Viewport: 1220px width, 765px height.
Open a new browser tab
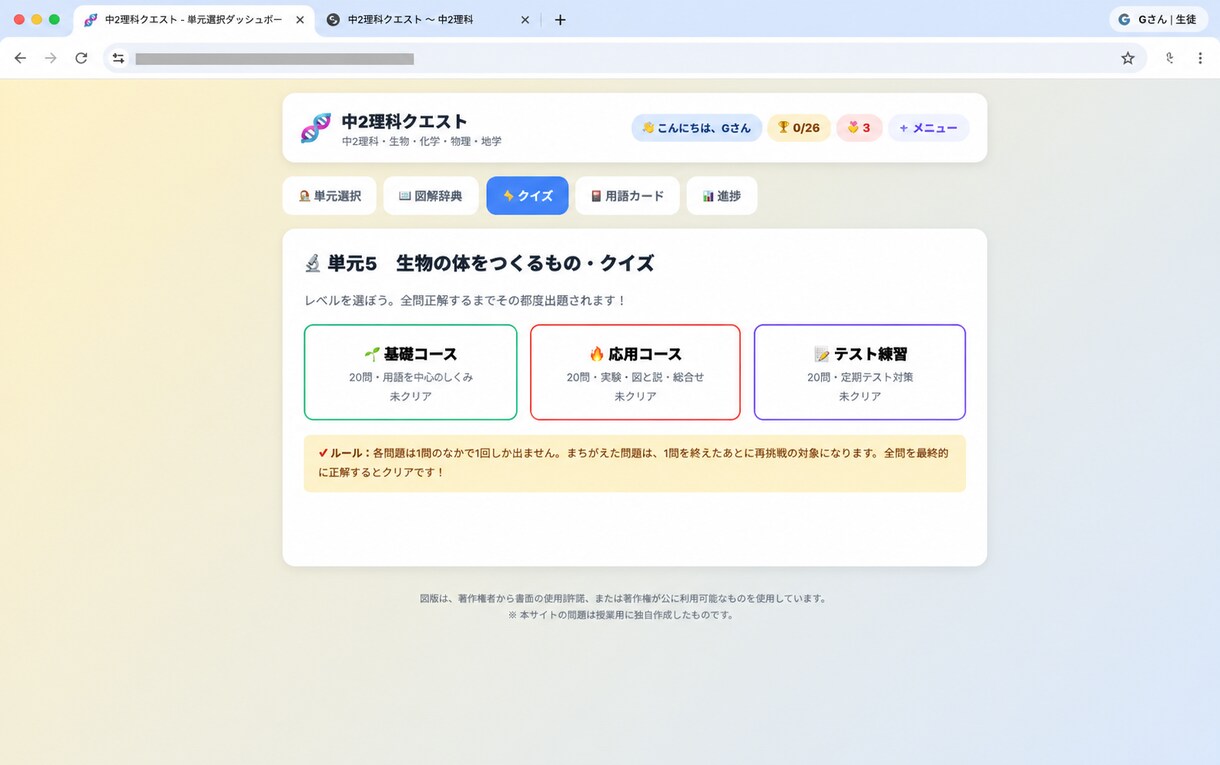560,20
